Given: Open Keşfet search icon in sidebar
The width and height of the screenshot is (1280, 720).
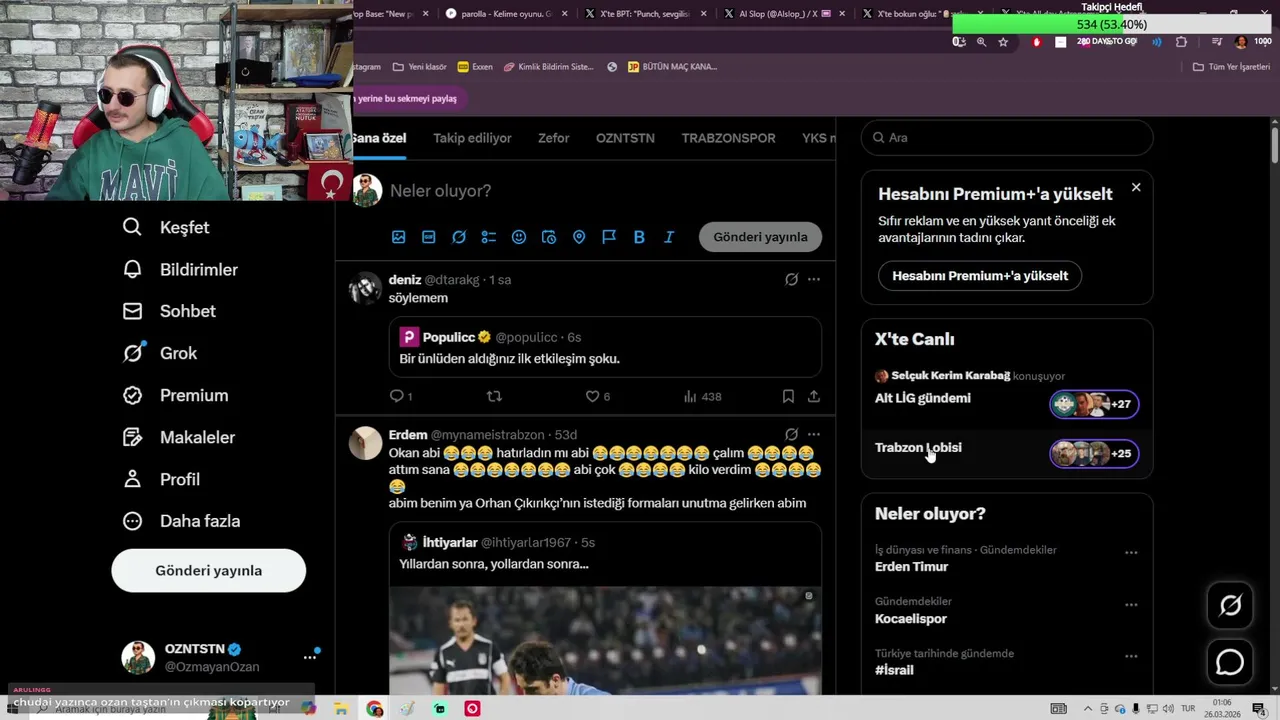Looking at the screenshot, I should [x=132, y=227].
